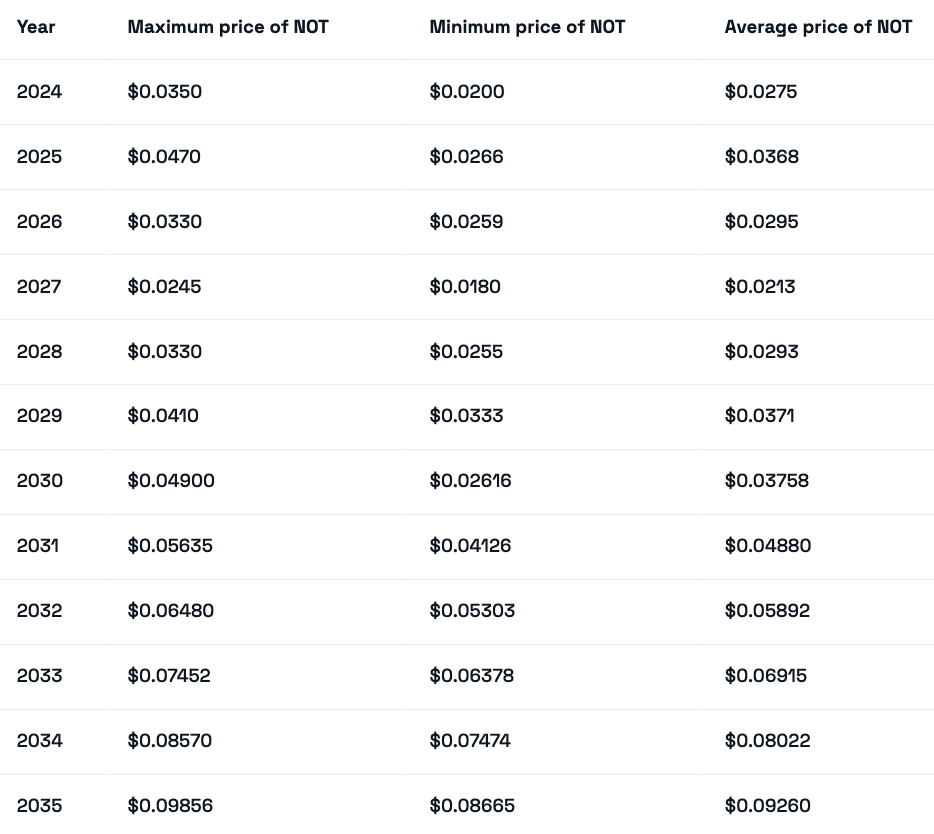Click the 2026 minimum price $0.0259
The image size is (934, 834).
tap(466, 222)
